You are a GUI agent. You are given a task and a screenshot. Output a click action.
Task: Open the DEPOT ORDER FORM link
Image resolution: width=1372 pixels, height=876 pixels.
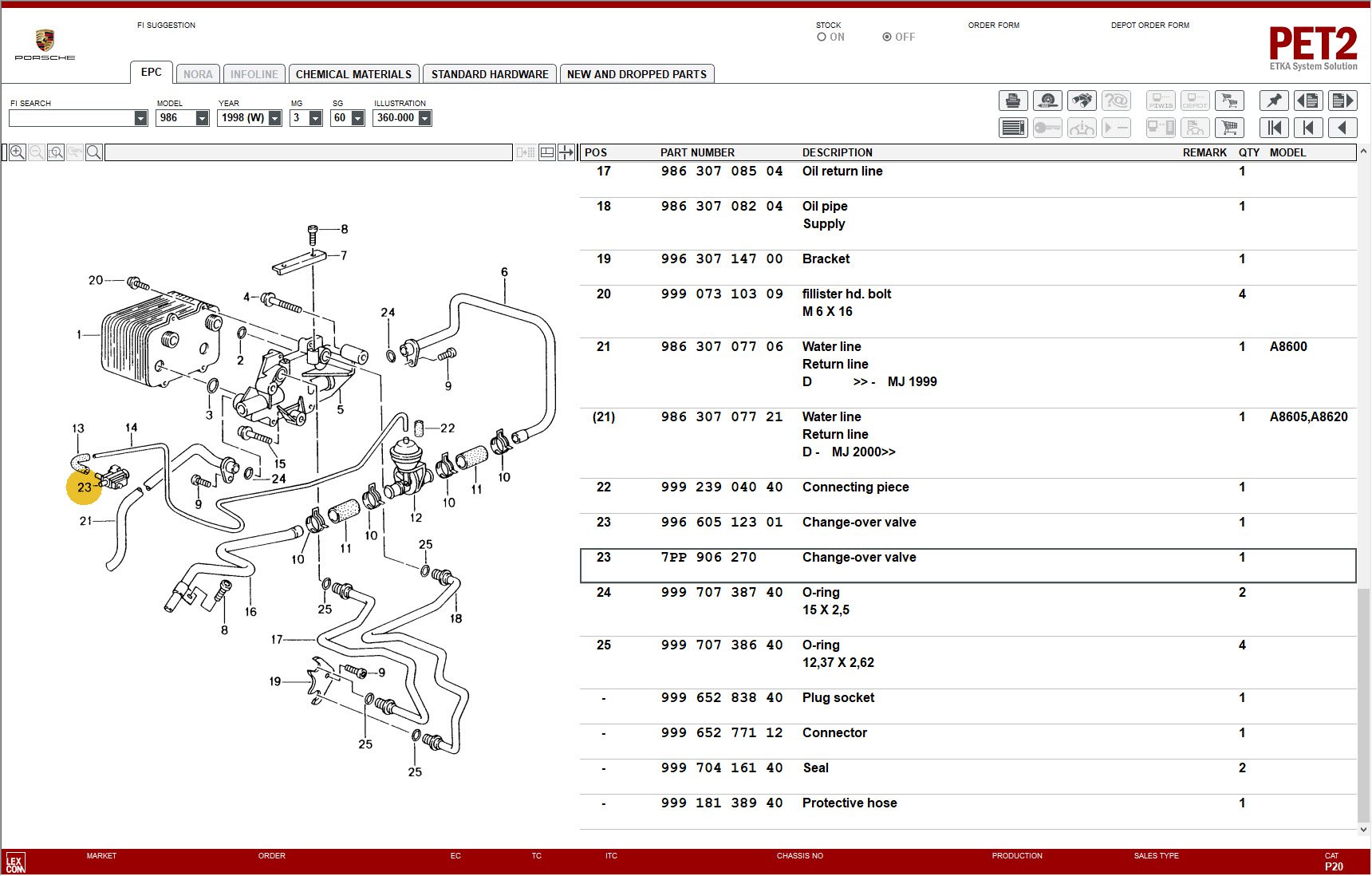pyautogui.click(x=1150, y=26)
